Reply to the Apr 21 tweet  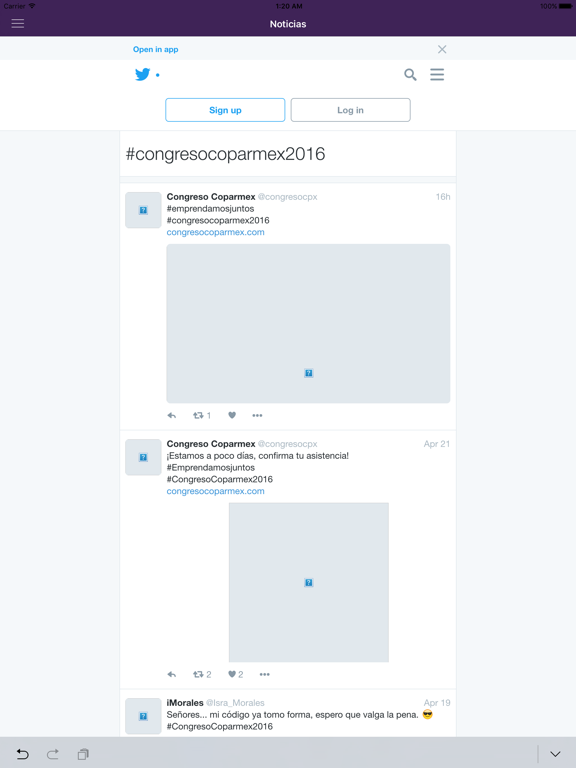[171, 674]
